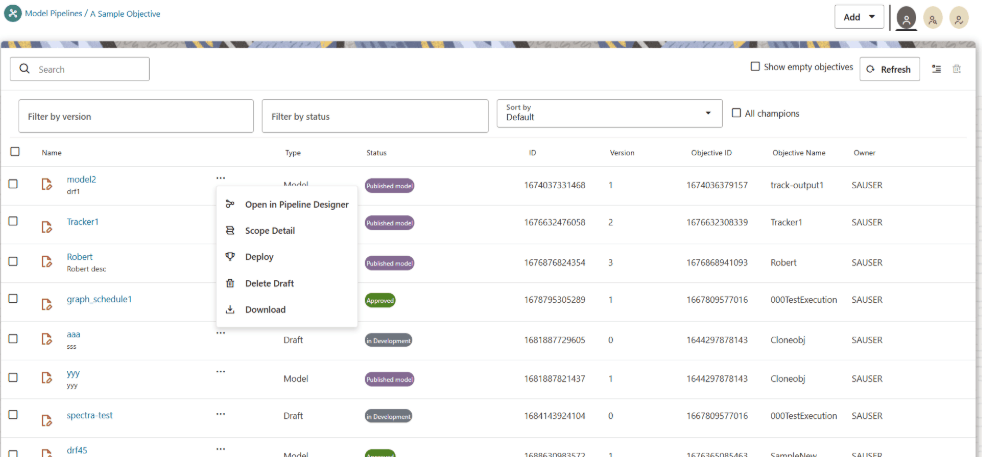This screenshot has width=982, height=460.
Task: Click the graph_schedule1 row pipeline icon
Action: (46, 304)
